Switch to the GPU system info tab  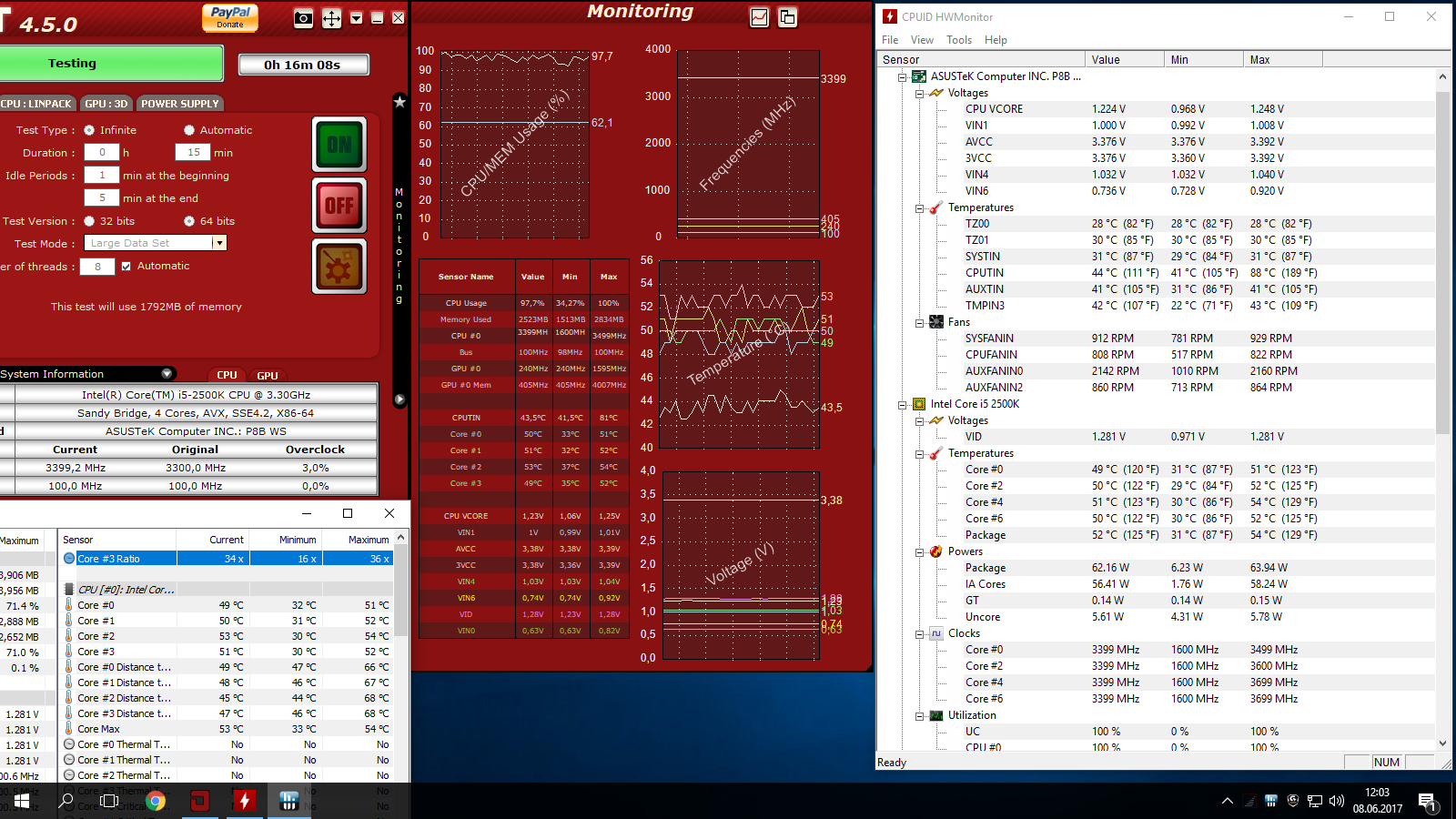pyautogui.click(x=268, y=375)
